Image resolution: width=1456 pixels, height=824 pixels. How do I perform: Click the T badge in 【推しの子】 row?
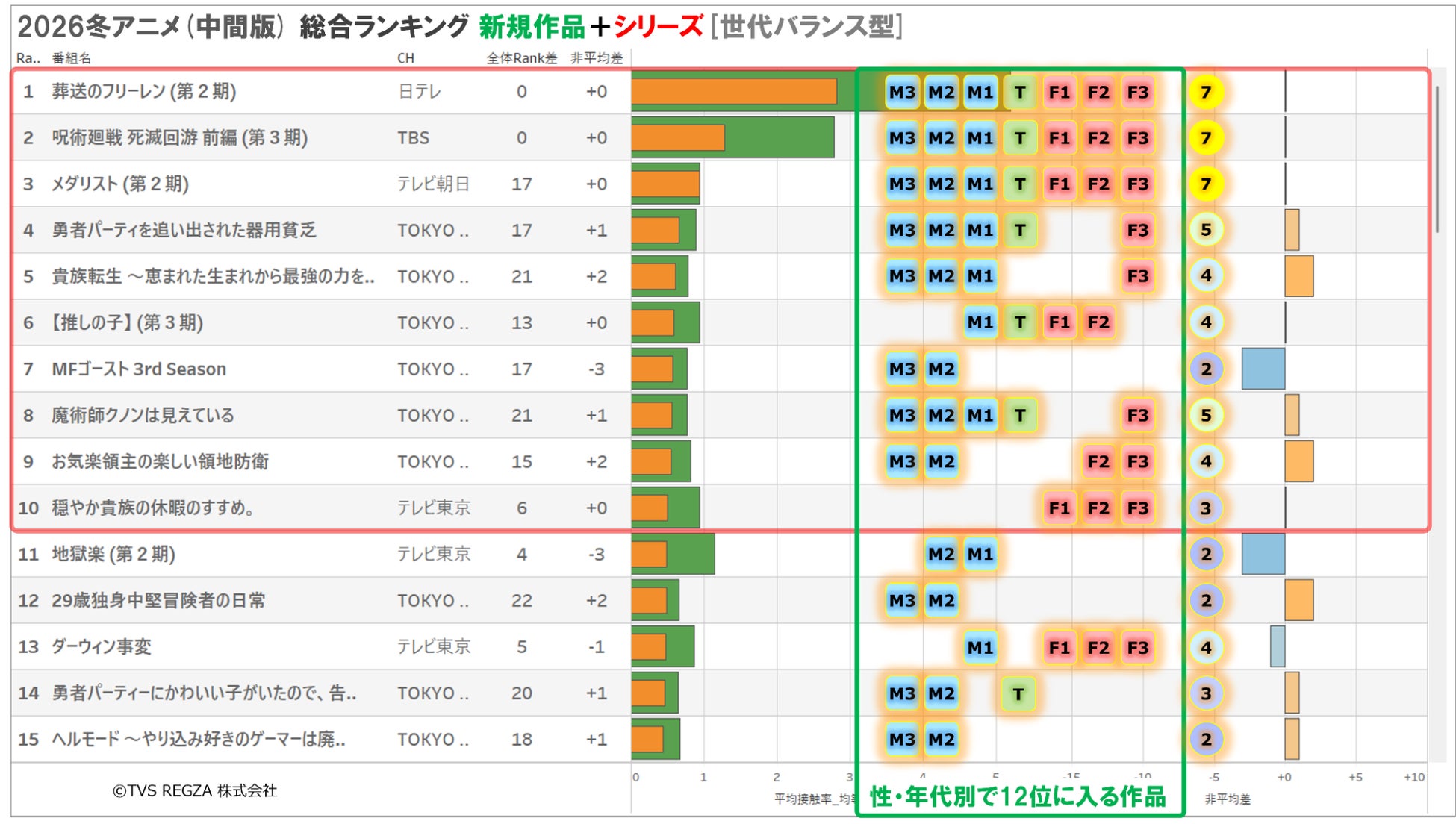1019,322
